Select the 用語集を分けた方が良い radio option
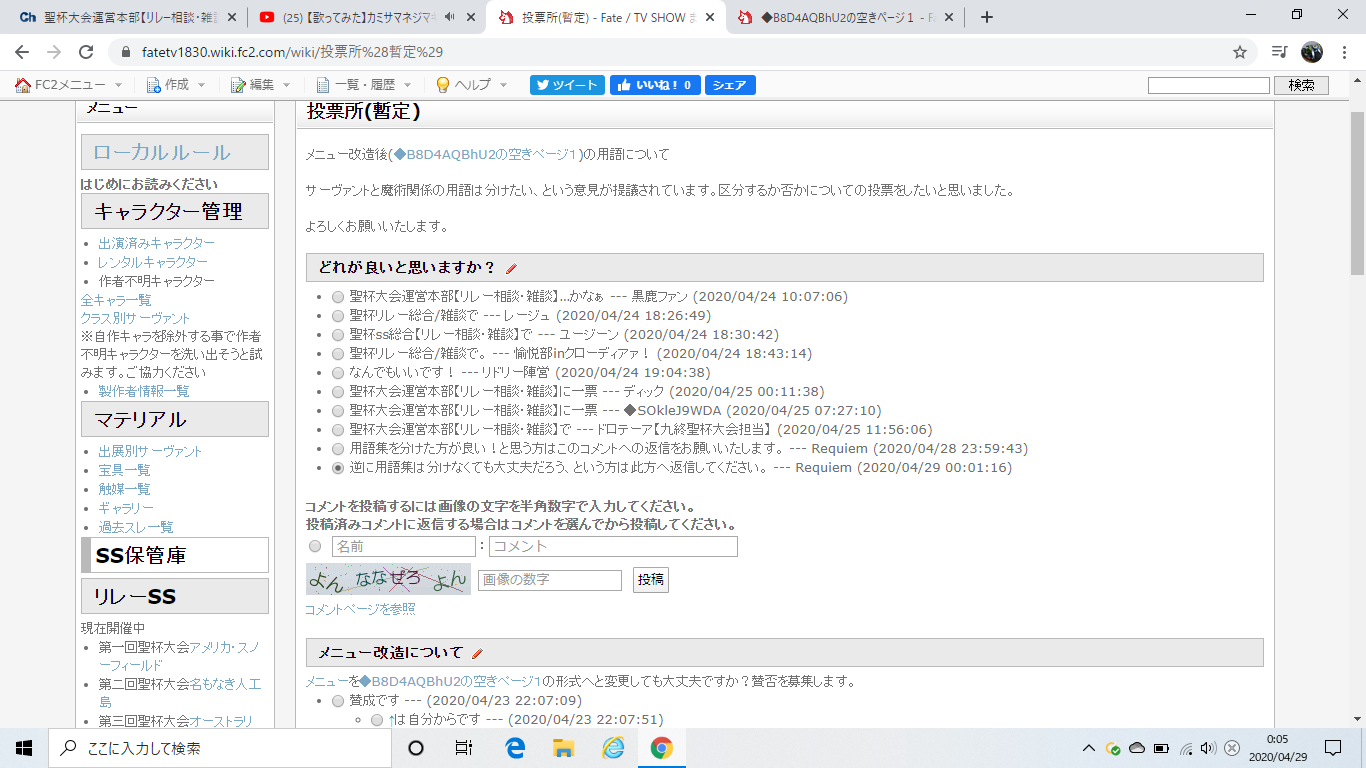This screenshot has height=768, width=1366. [337, 449]
